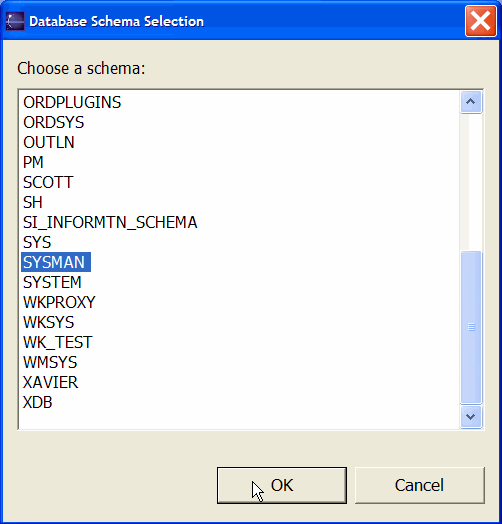Choose the OUTLN schema entry

(x=49, y=142)
